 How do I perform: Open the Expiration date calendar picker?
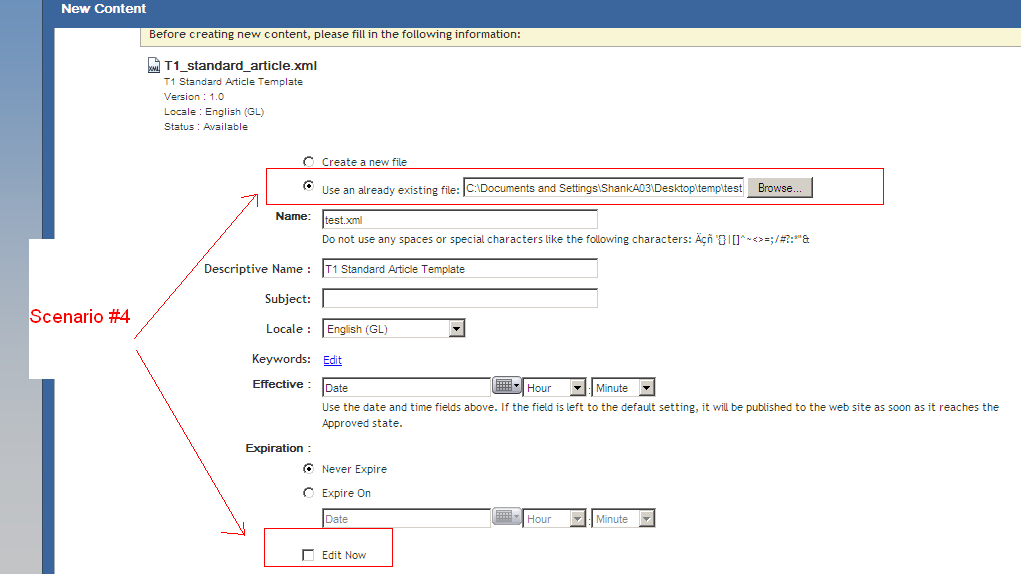click(x=507, y=517)
